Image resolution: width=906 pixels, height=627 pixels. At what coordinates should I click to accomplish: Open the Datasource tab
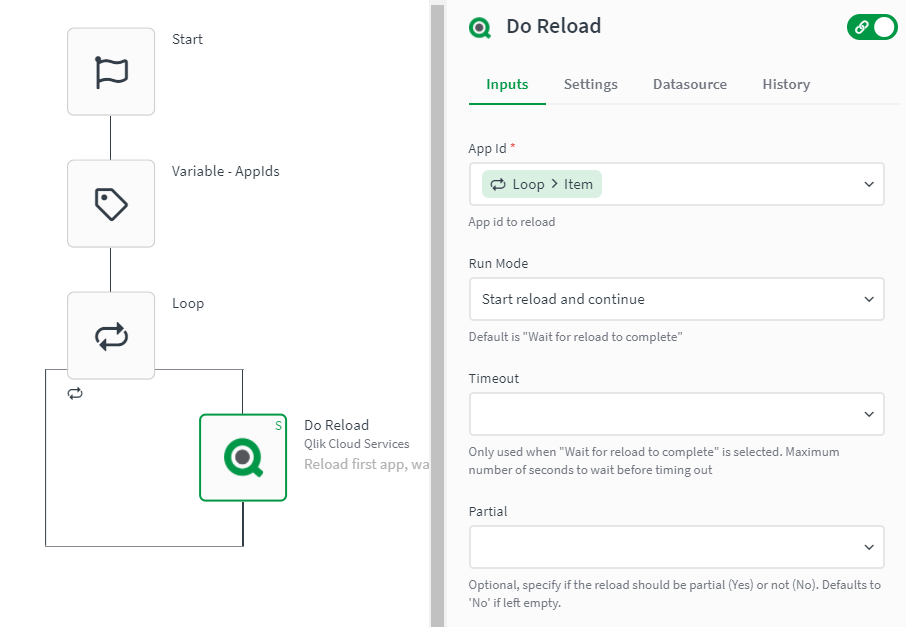pyautogui.click(x=690, y=84)
